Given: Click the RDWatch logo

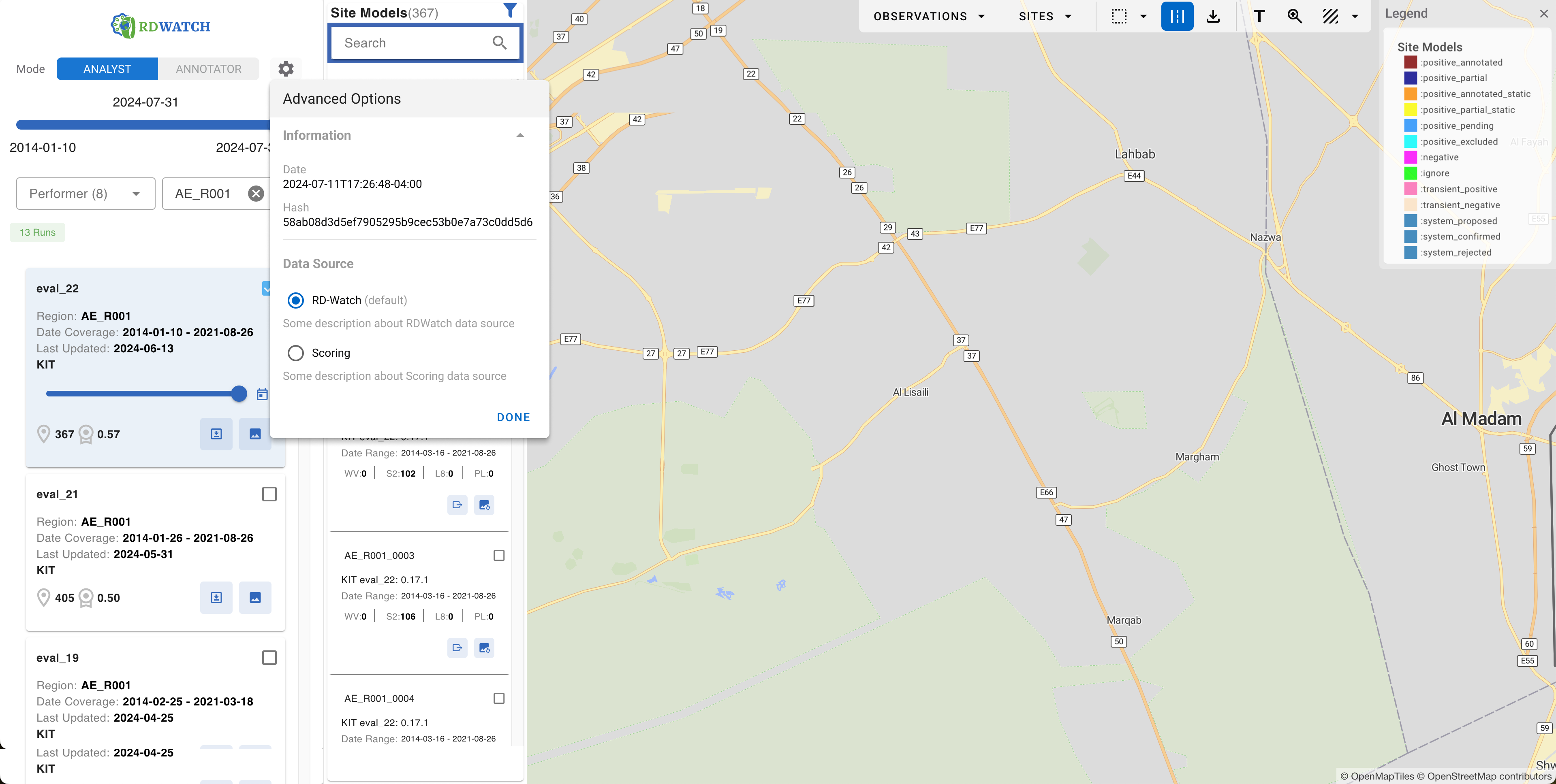Looking at the screenshot, I should tap(161, 26).
